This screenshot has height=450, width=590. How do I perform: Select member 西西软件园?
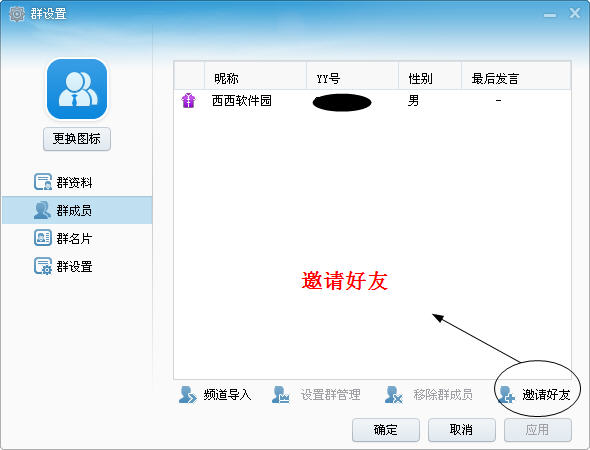coord(373,101)
